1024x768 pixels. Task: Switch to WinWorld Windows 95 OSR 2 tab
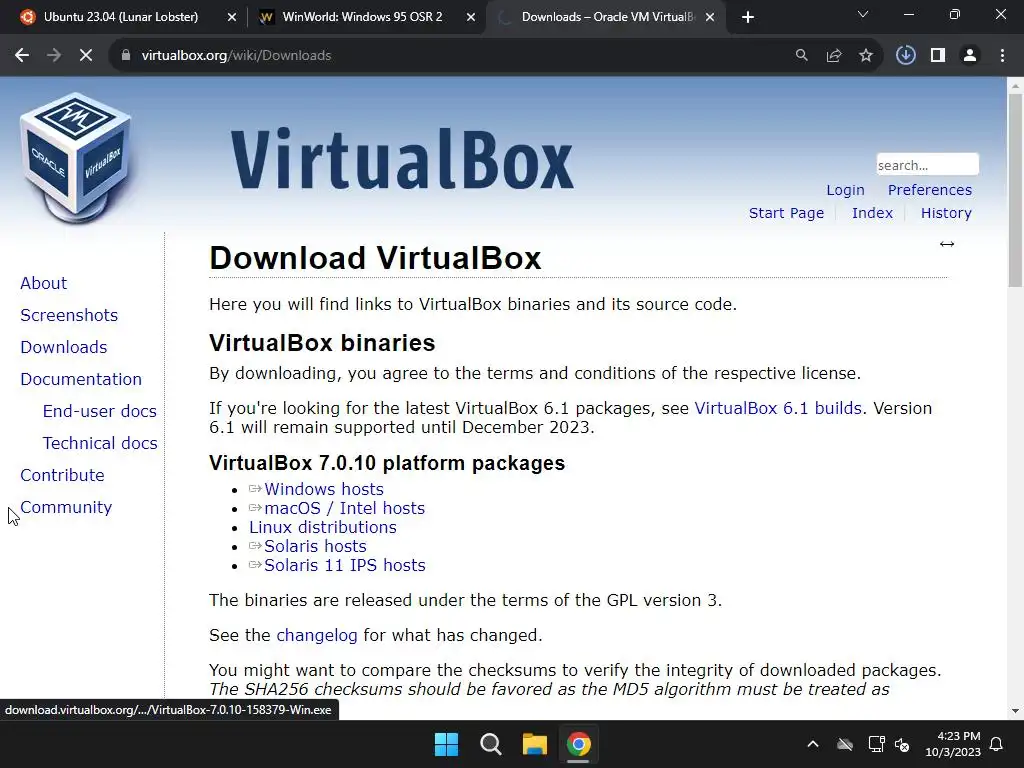point(362,17)
